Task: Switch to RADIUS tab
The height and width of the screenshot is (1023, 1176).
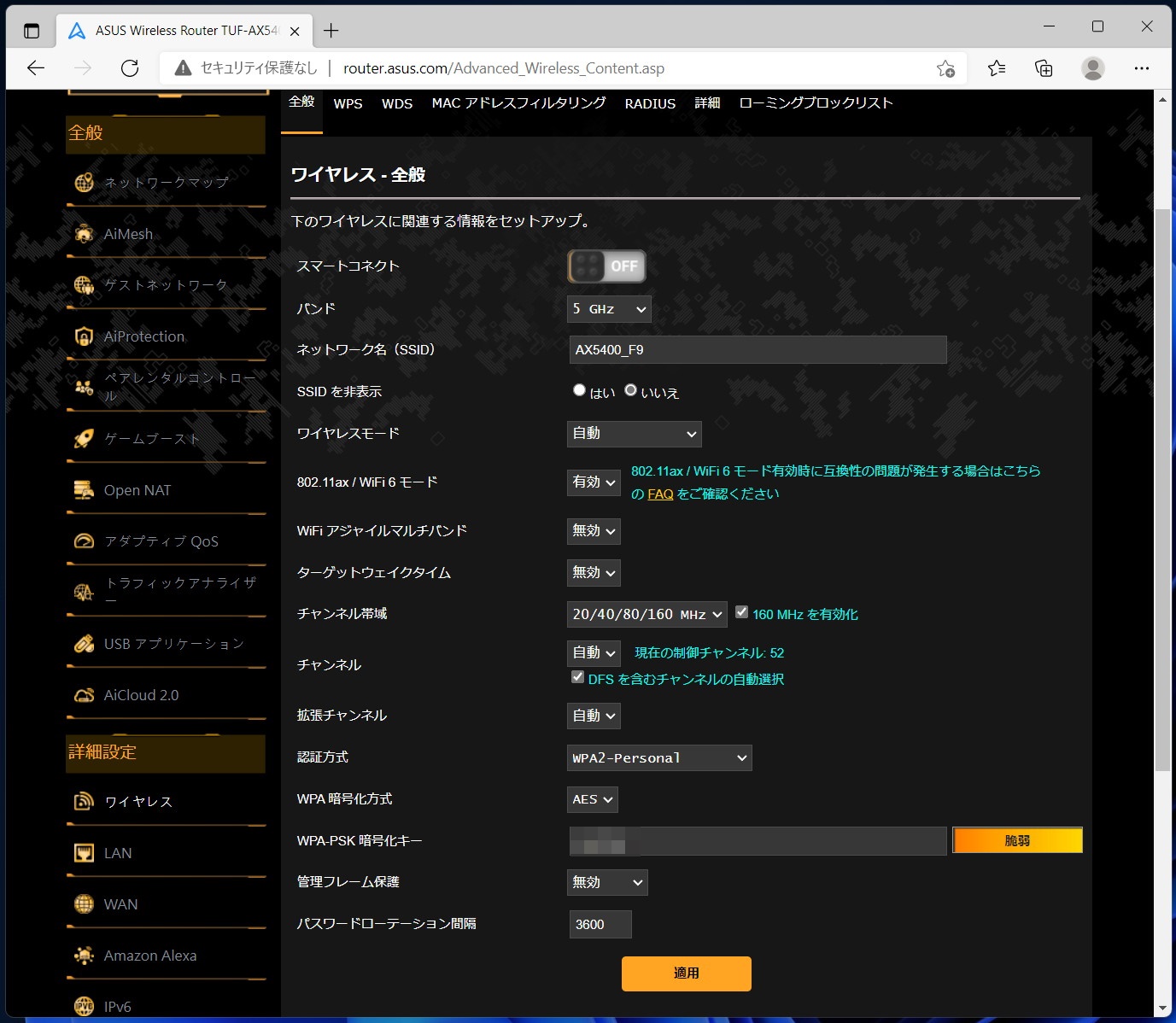Action: [650, 103]
